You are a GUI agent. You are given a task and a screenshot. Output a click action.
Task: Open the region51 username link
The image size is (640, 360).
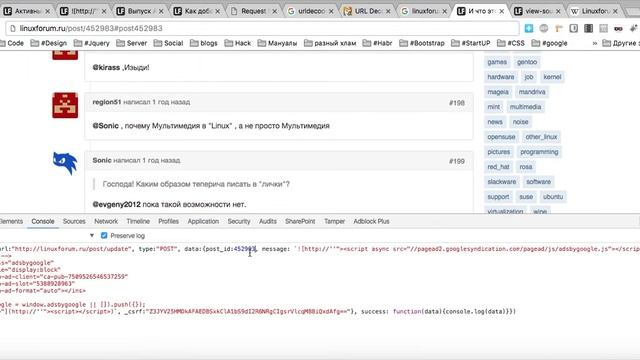[107, 102]
